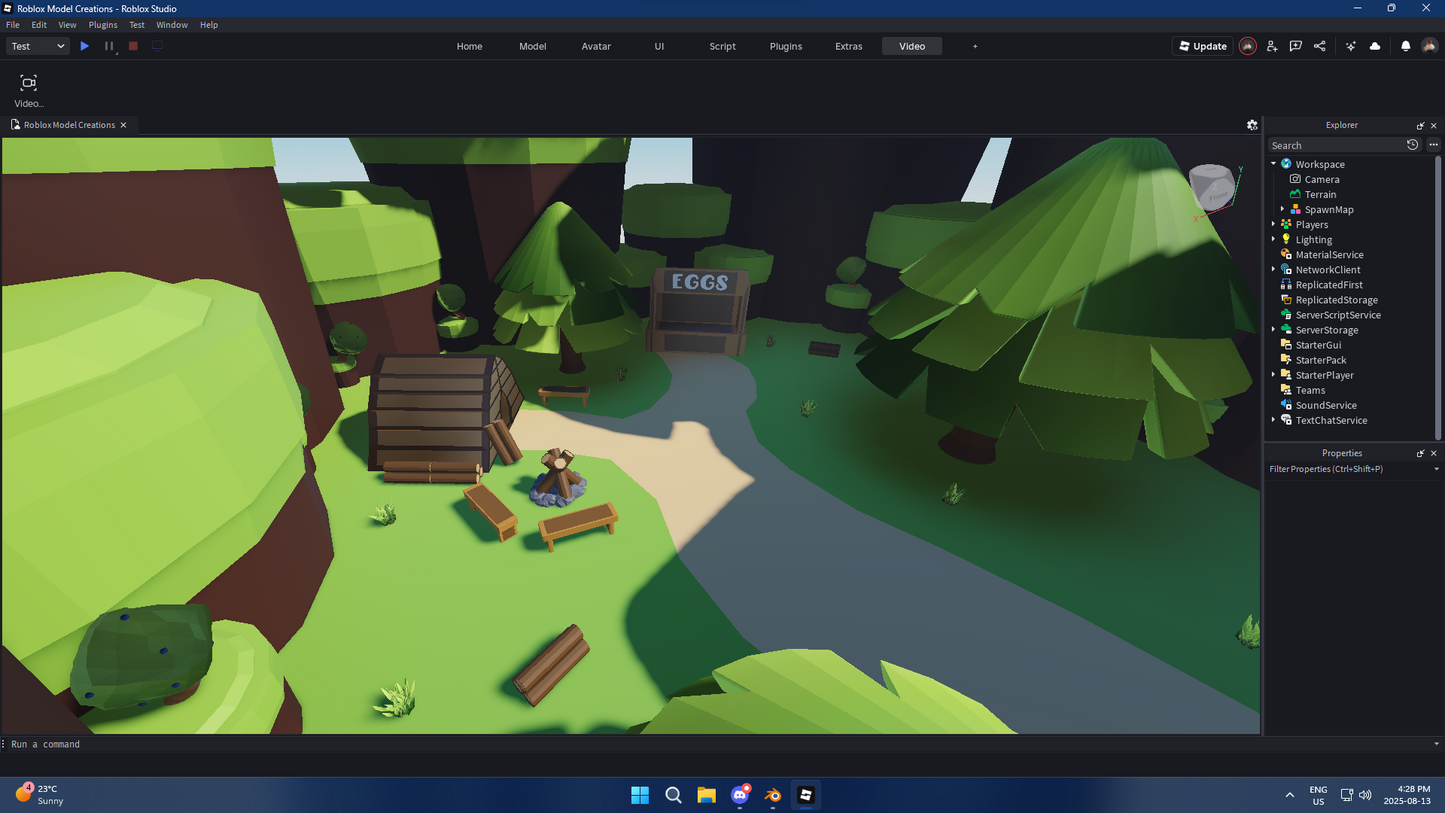Open viewport settings gear icon
This screenshot has width=1445, height=813.
coord(1252,125)
